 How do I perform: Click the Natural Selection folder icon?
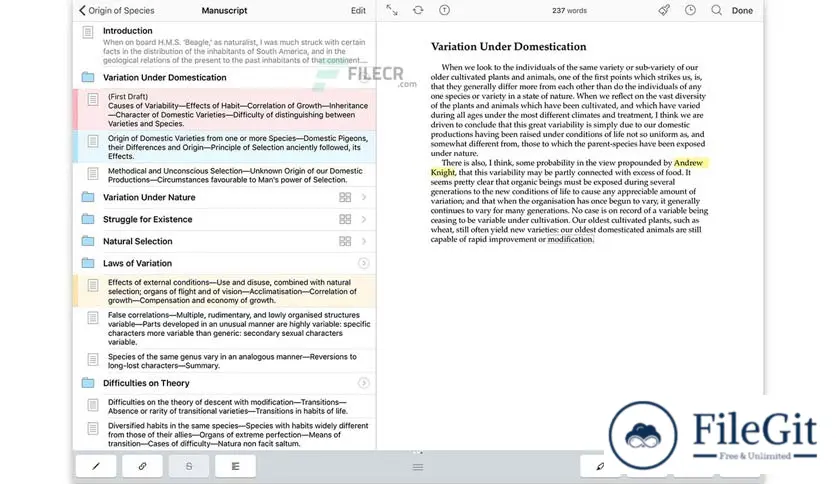(88, 241)
